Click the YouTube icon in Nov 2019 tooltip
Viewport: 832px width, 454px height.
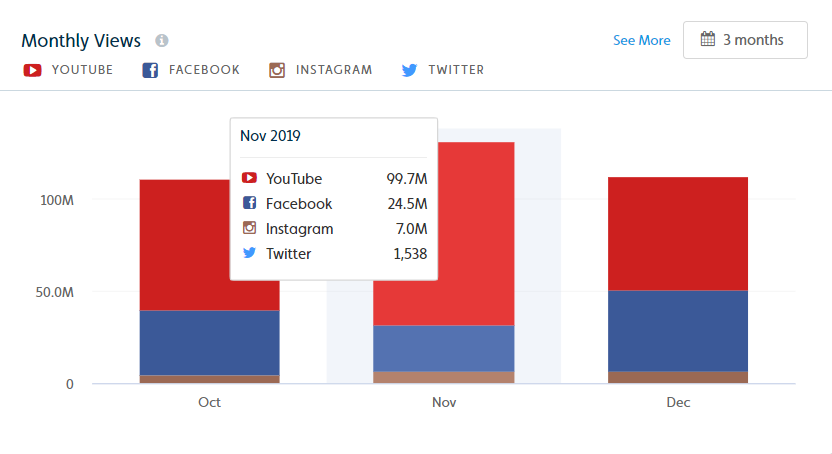tap(249, 178)
